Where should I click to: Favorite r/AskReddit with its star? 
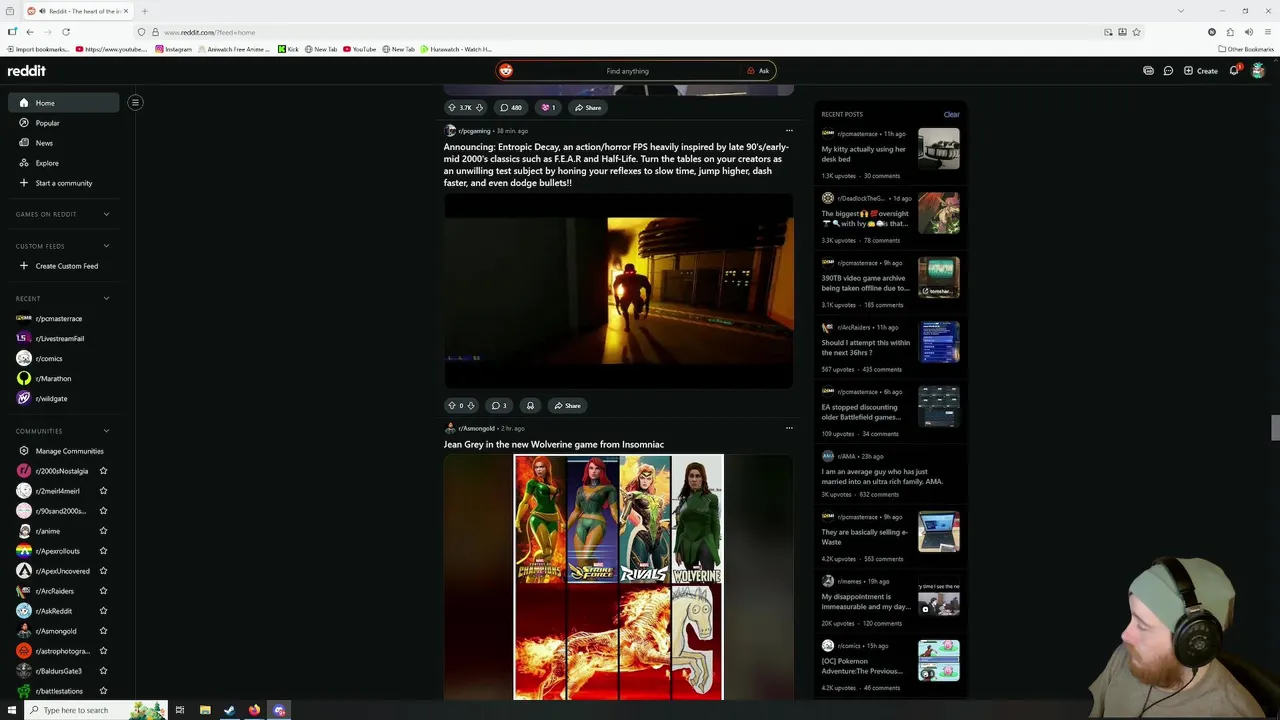[x=103, y=611]
